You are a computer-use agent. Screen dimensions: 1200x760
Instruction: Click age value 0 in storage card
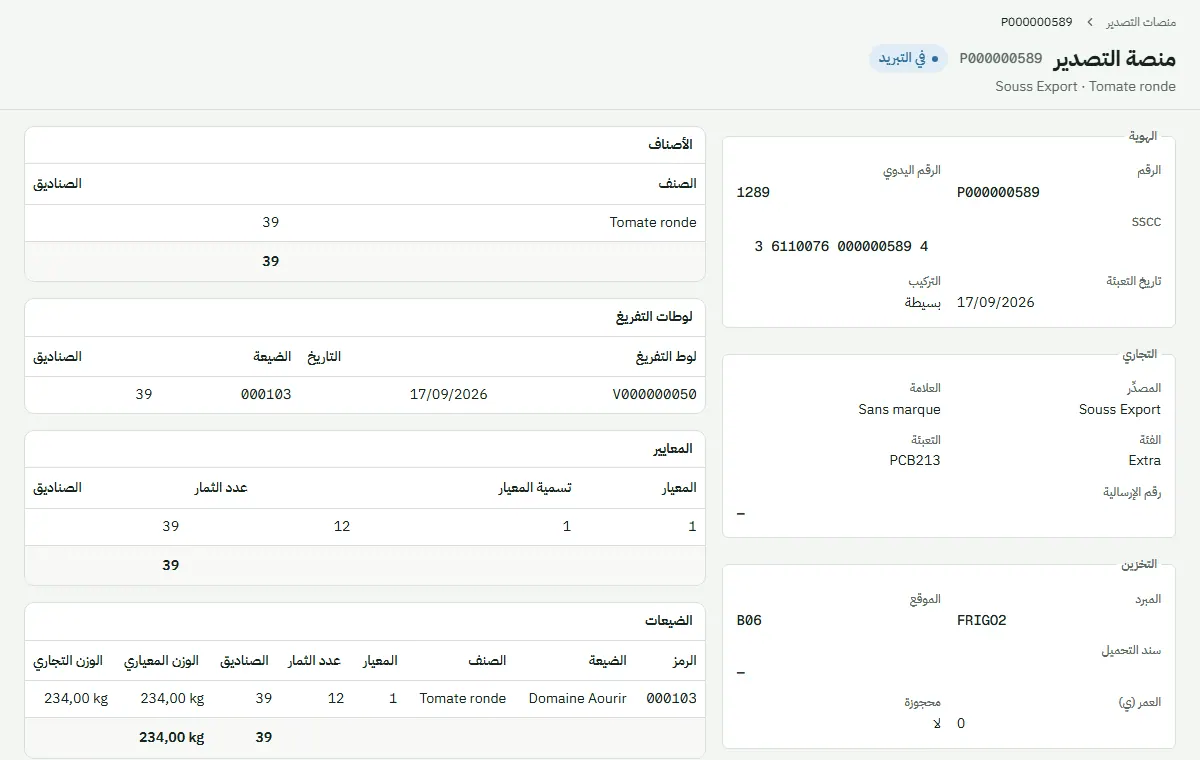click(961, 723)
